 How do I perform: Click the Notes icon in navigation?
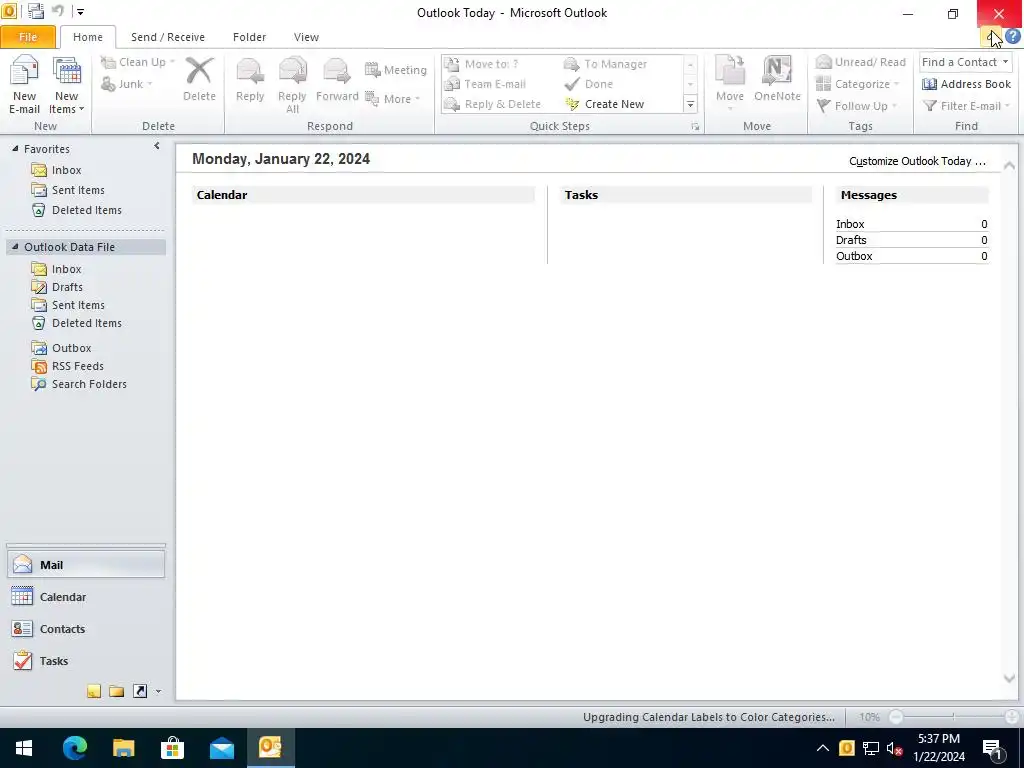pos(94,691)
